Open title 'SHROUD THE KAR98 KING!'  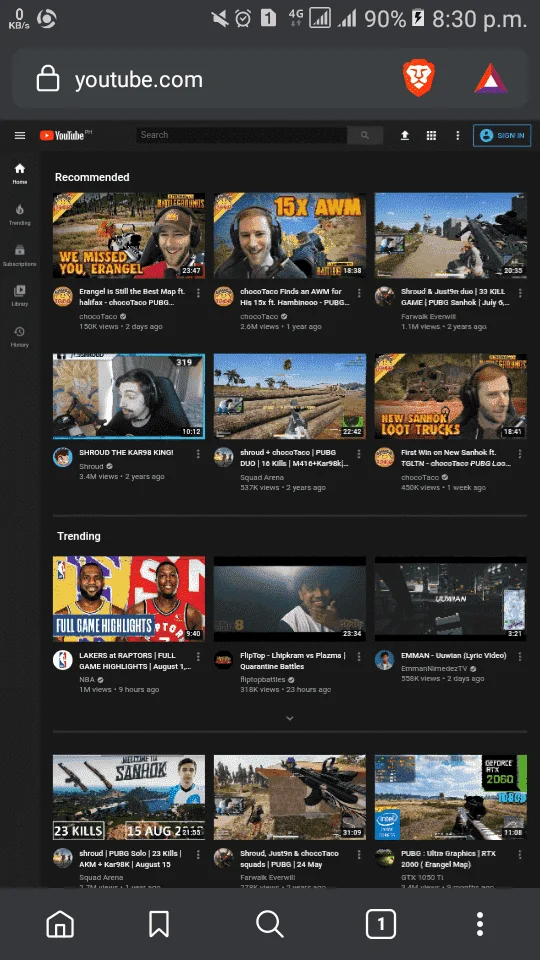[126, 452]
